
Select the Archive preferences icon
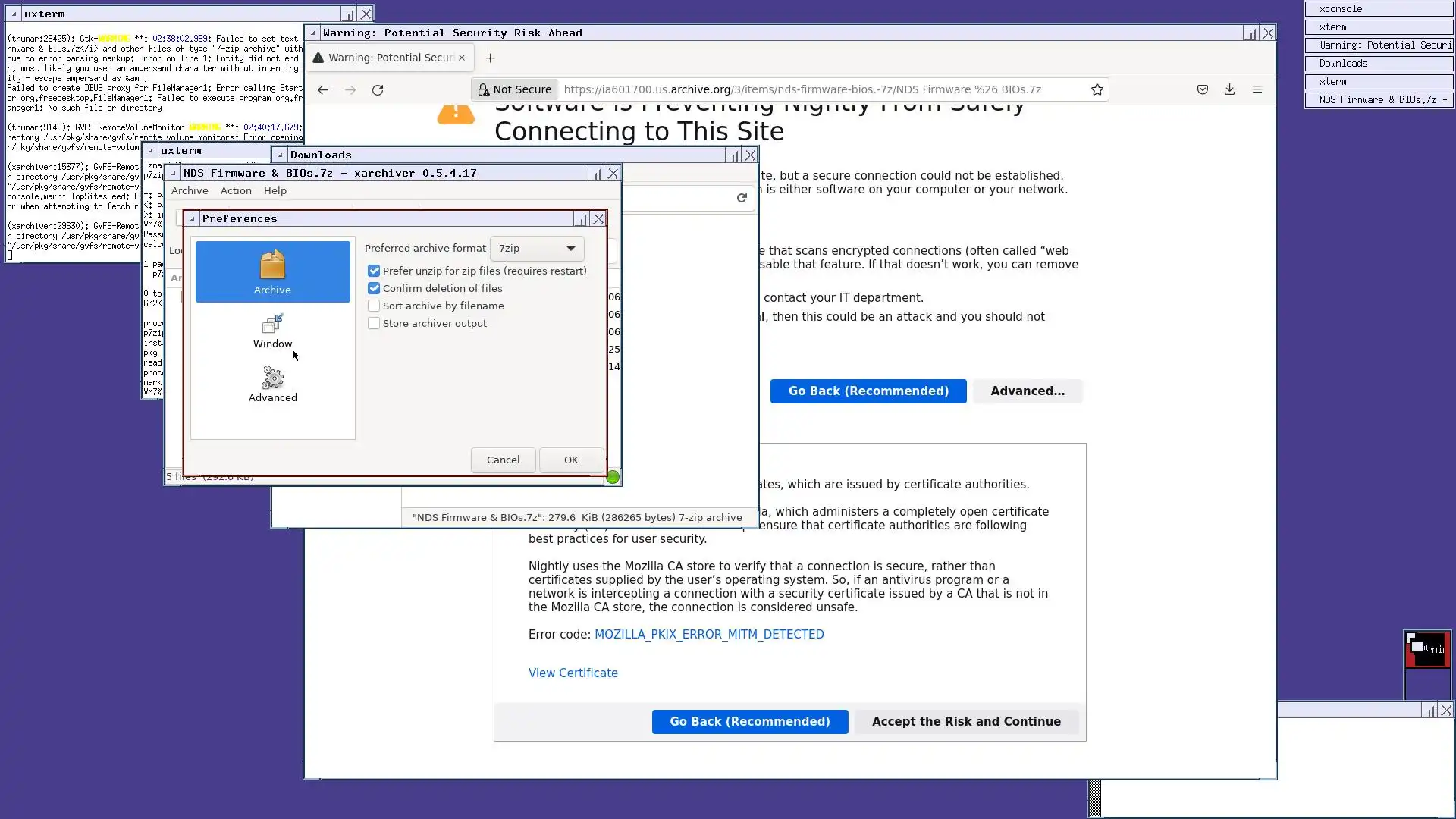tap(272, 271)
